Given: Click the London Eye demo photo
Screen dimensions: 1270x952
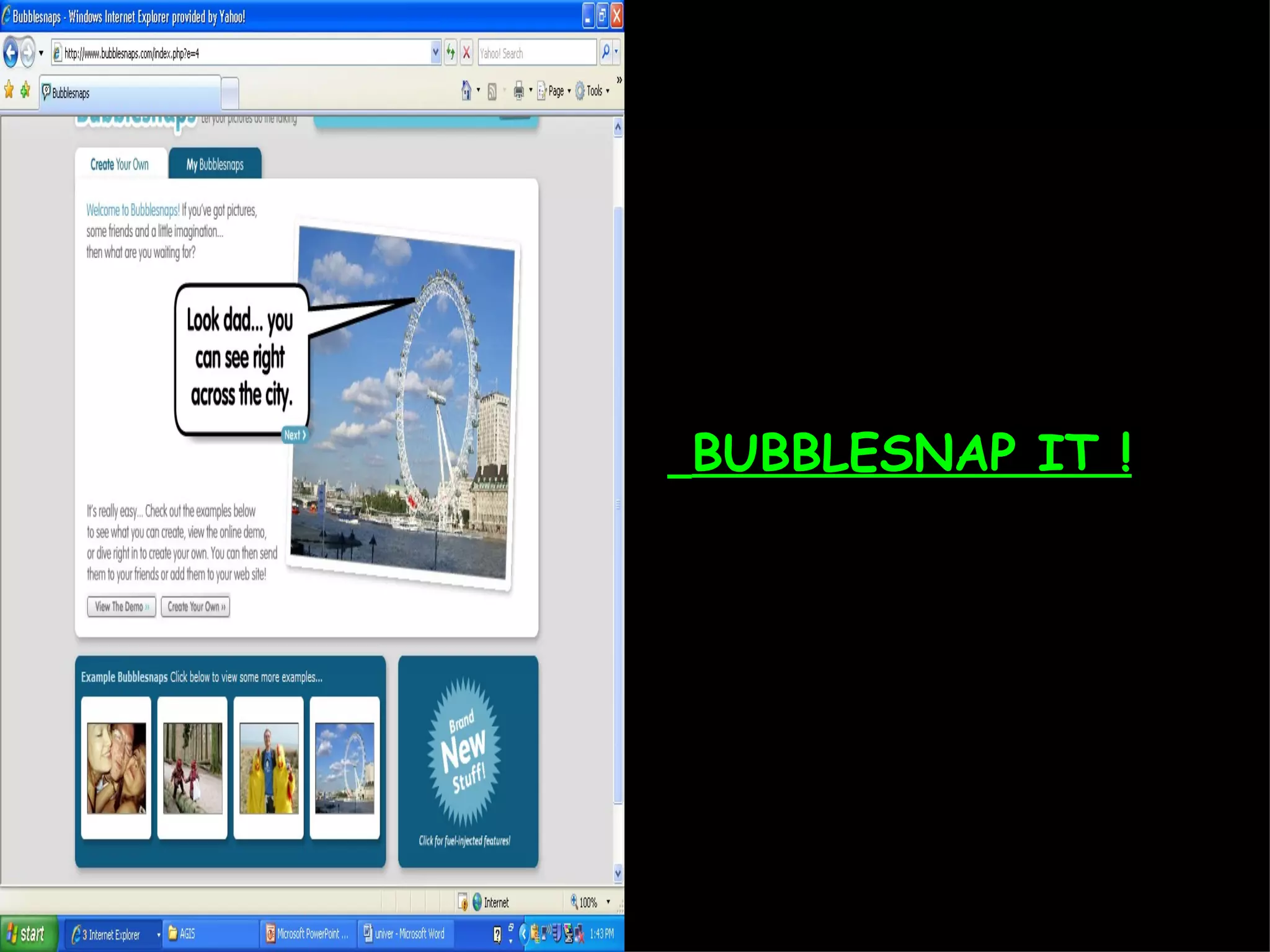Looking at the screenshot, I should click(402, 405).
